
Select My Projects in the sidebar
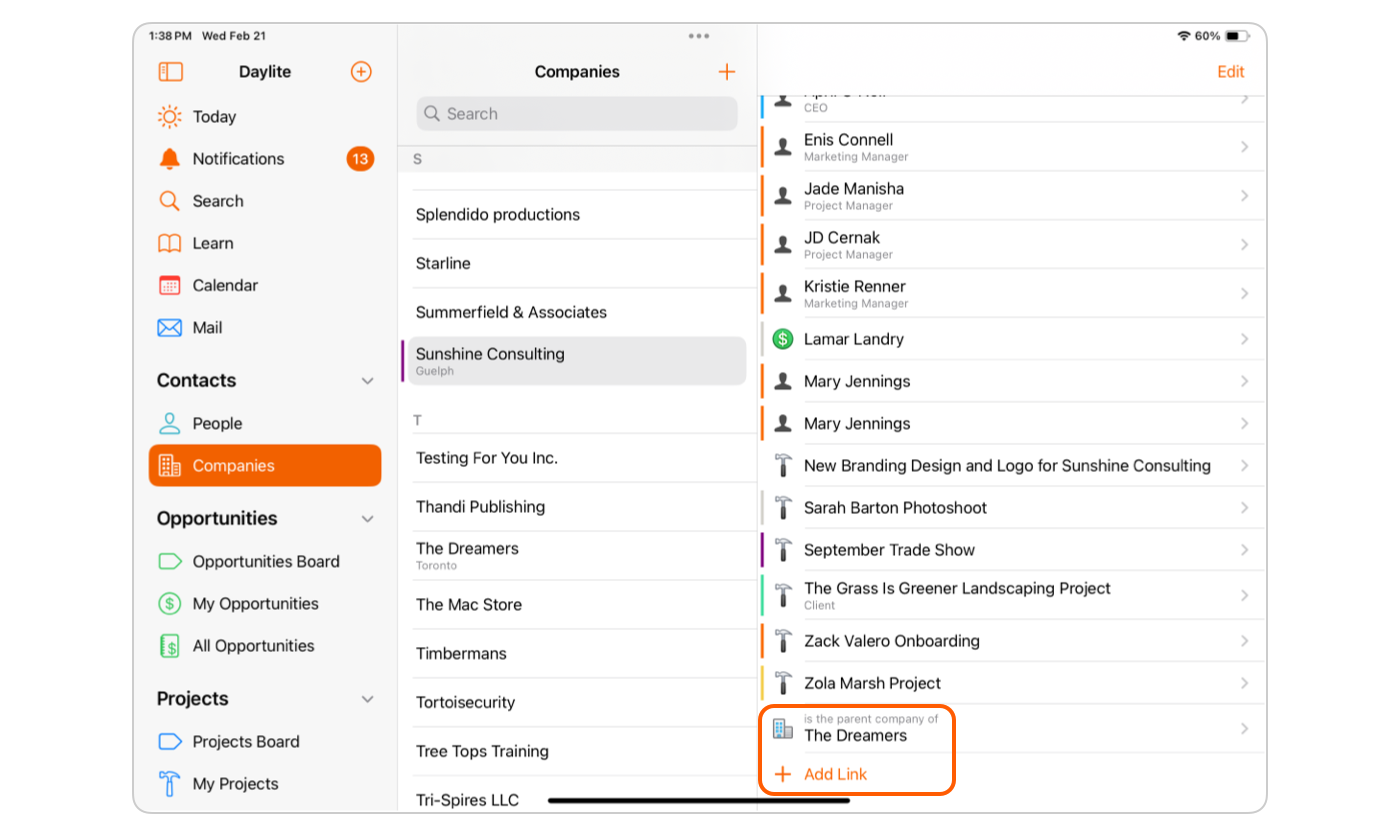(x=235, y=784)
